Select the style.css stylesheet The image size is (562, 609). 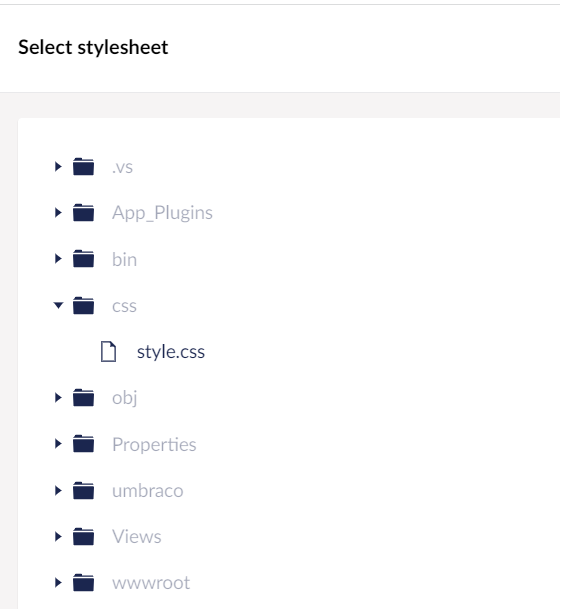(x=171, y=352)
